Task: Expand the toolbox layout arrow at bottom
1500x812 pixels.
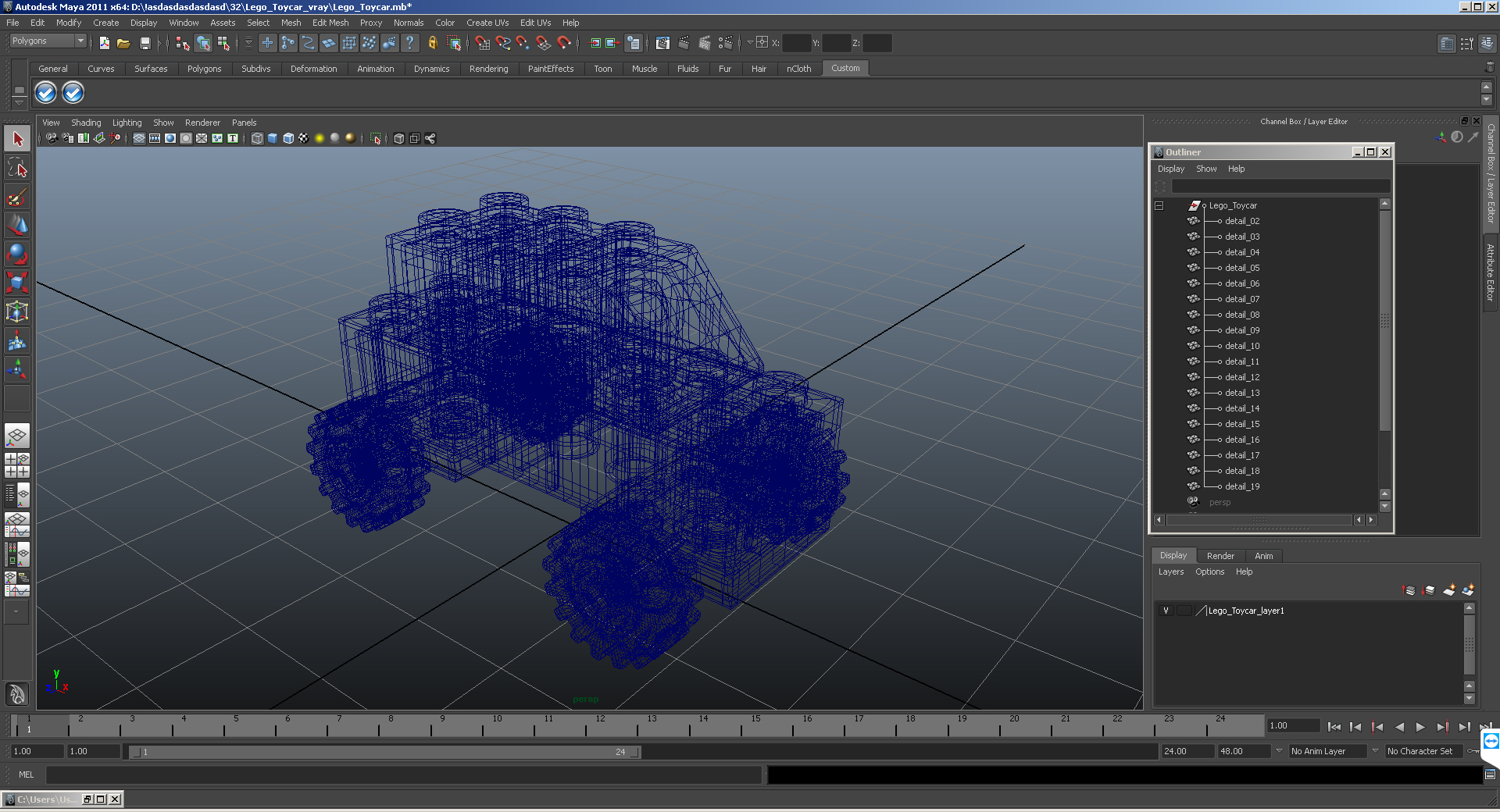Action: pyautogui.click(x=16, y=612)
